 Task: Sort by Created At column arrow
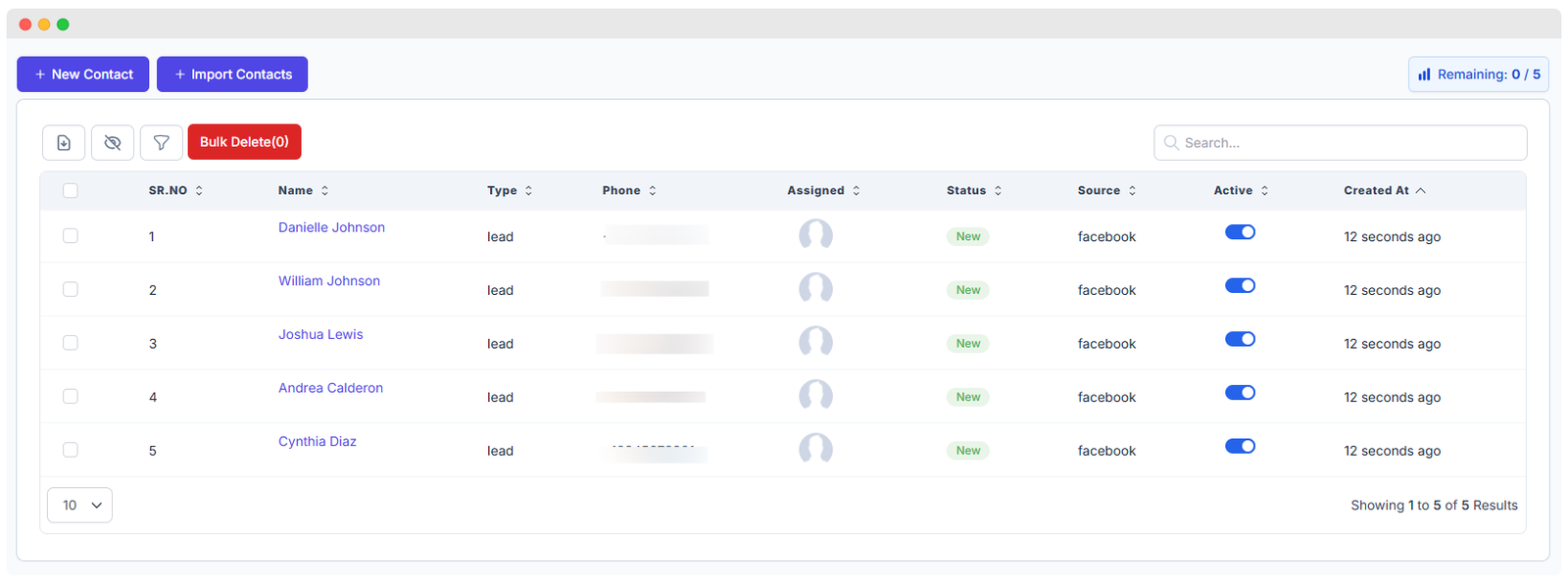(x=1420, y=191)
